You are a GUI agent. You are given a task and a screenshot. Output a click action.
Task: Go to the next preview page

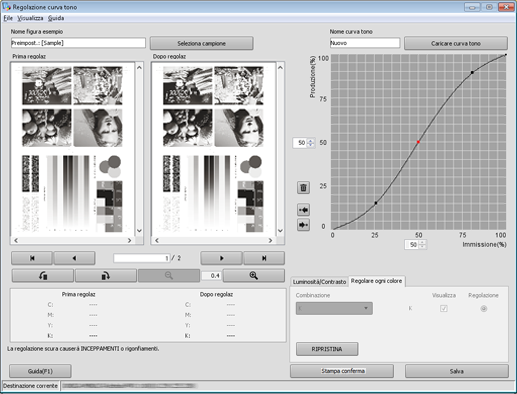click(x=221, y=258)
